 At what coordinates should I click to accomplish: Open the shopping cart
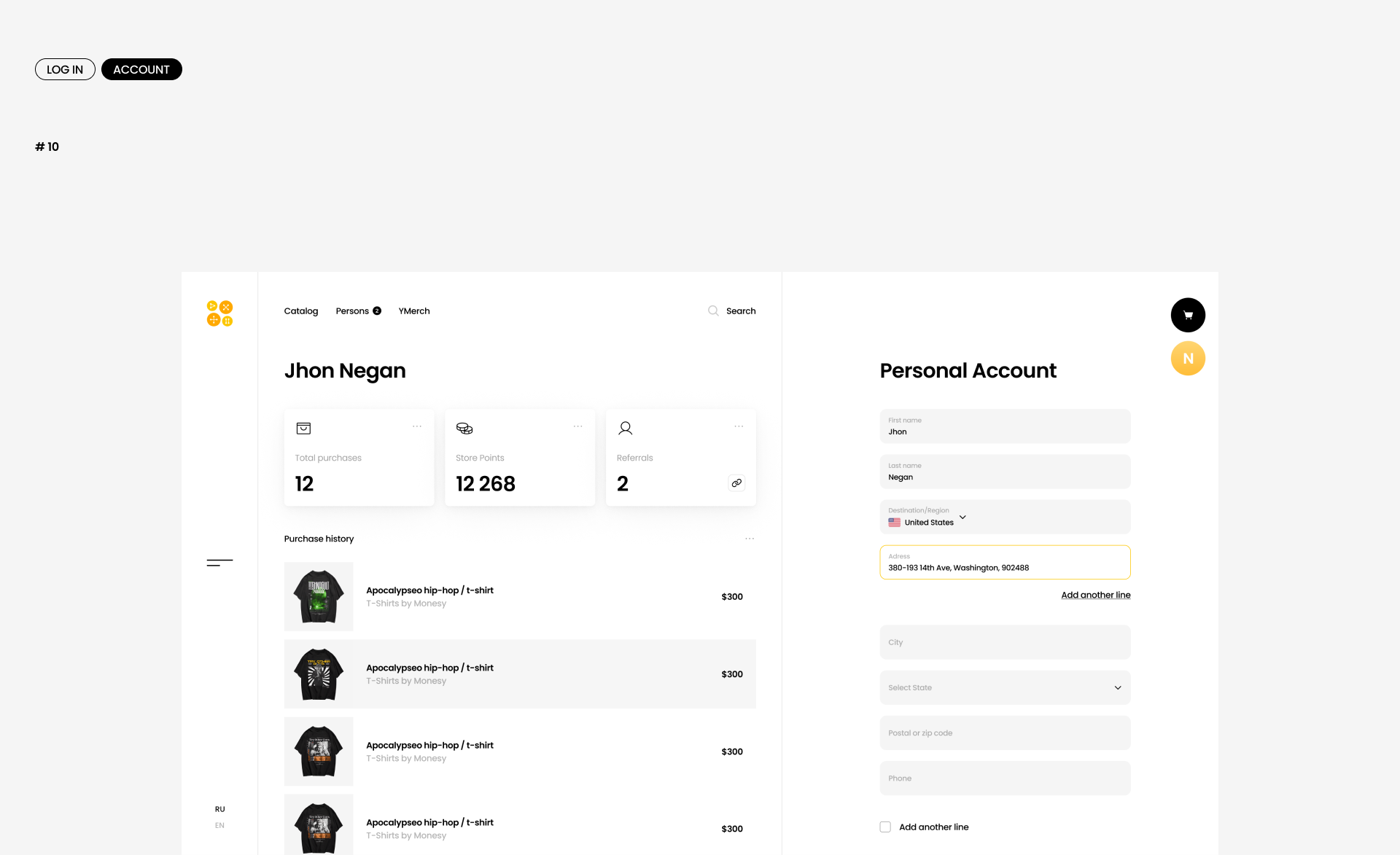pos(1188,315)
